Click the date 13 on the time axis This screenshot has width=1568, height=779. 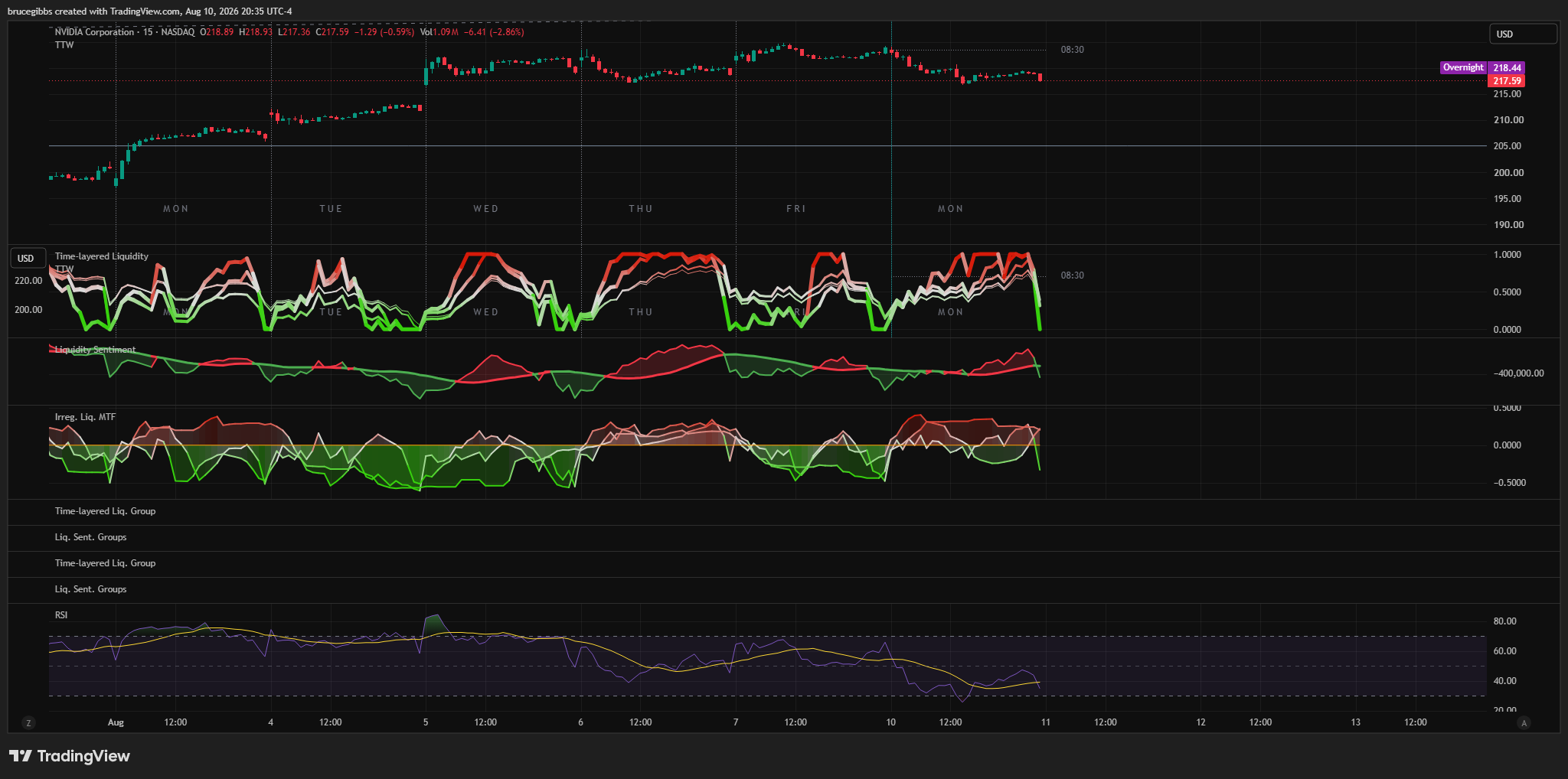point(1355,722)
